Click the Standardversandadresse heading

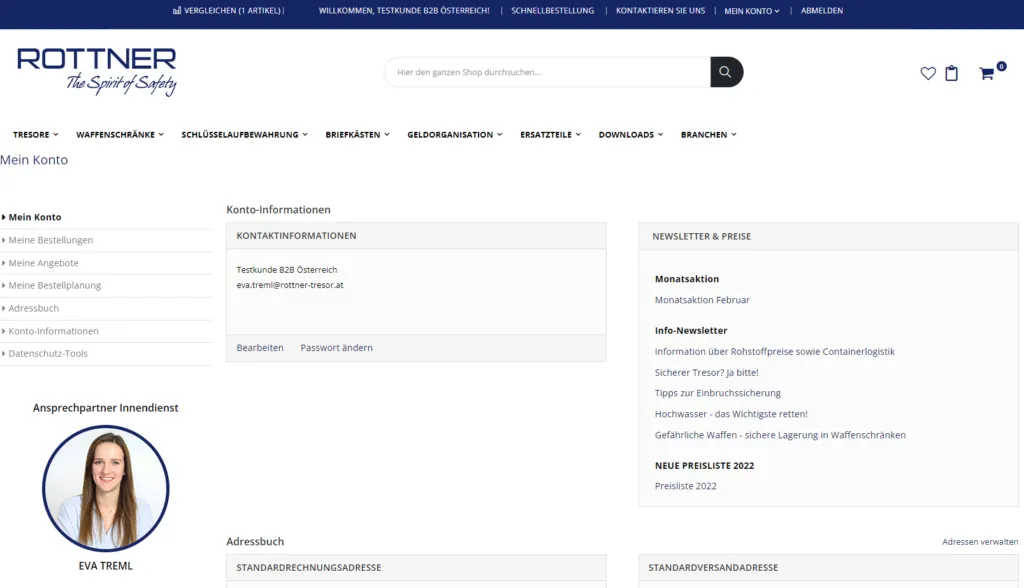(713, 568)
